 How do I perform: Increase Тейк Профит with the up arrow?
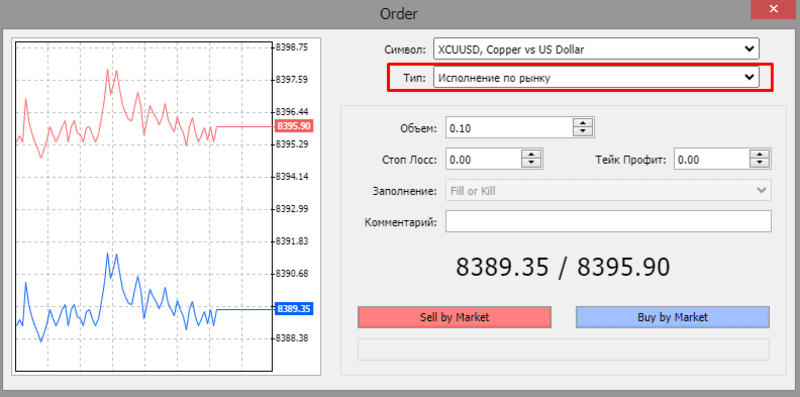pos(760,155)
